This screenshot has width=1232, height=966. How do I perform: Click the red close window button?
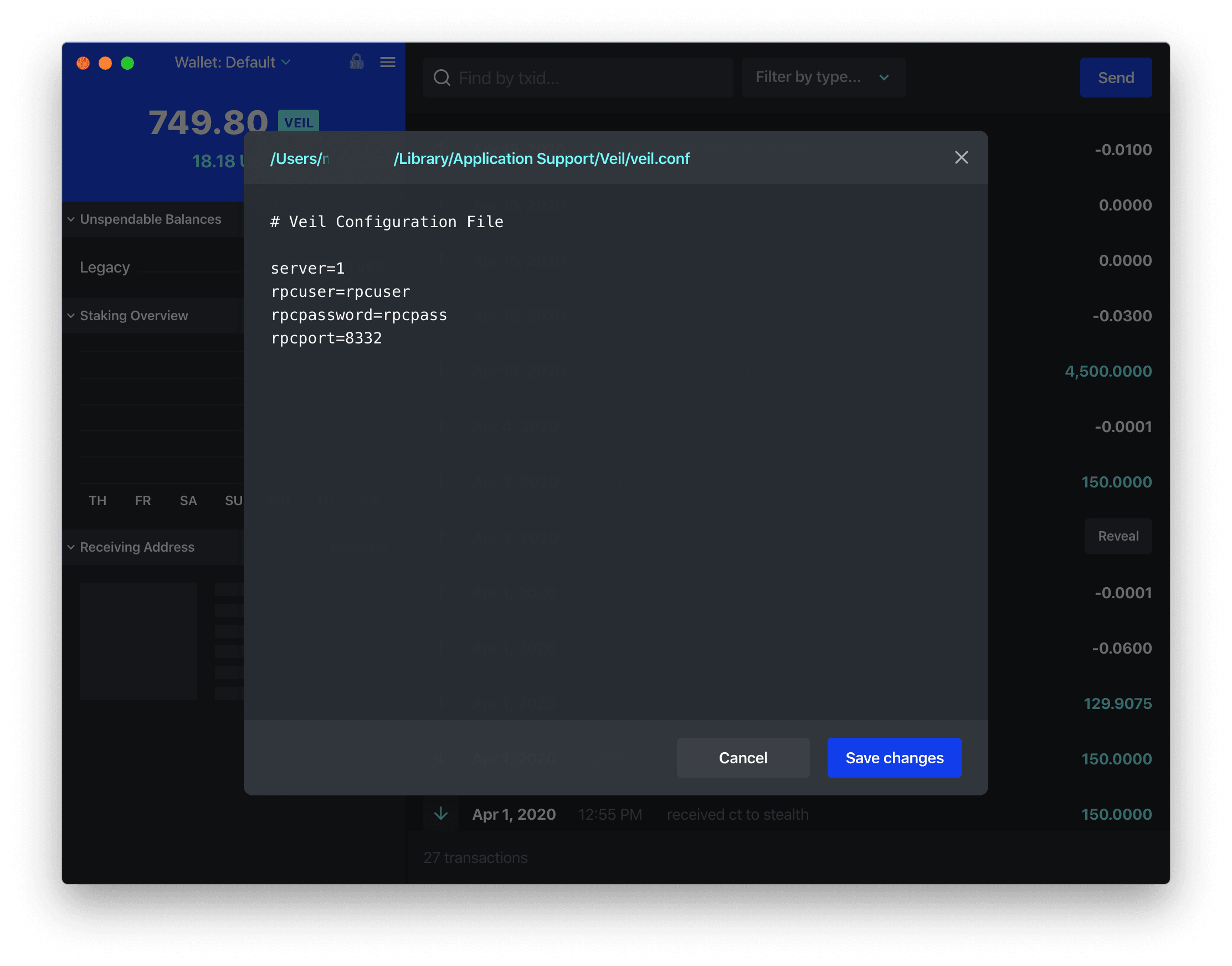83,63
